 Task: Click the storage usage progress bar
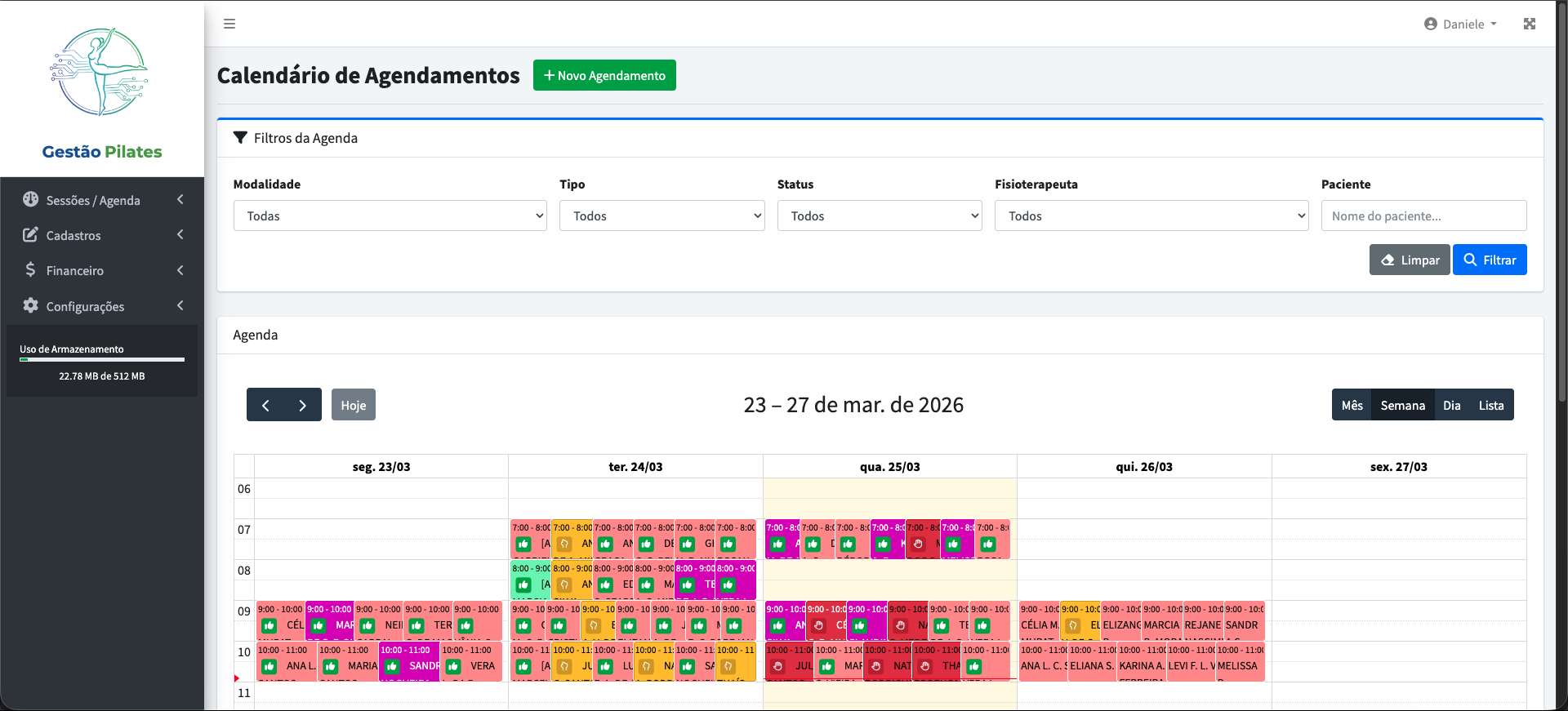102,359
